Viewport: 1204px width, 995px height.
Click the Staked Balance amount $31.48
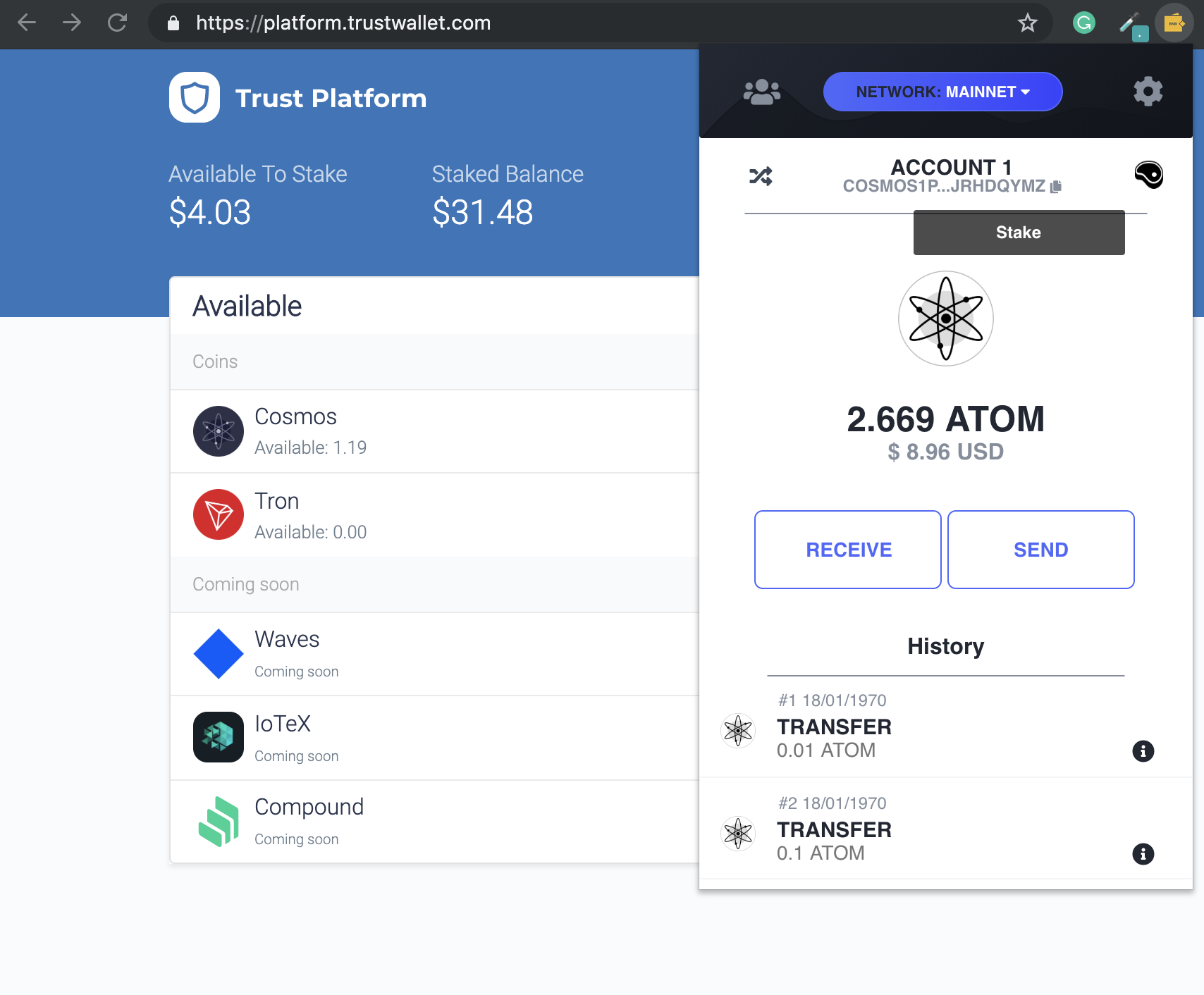tap(483, 212)
